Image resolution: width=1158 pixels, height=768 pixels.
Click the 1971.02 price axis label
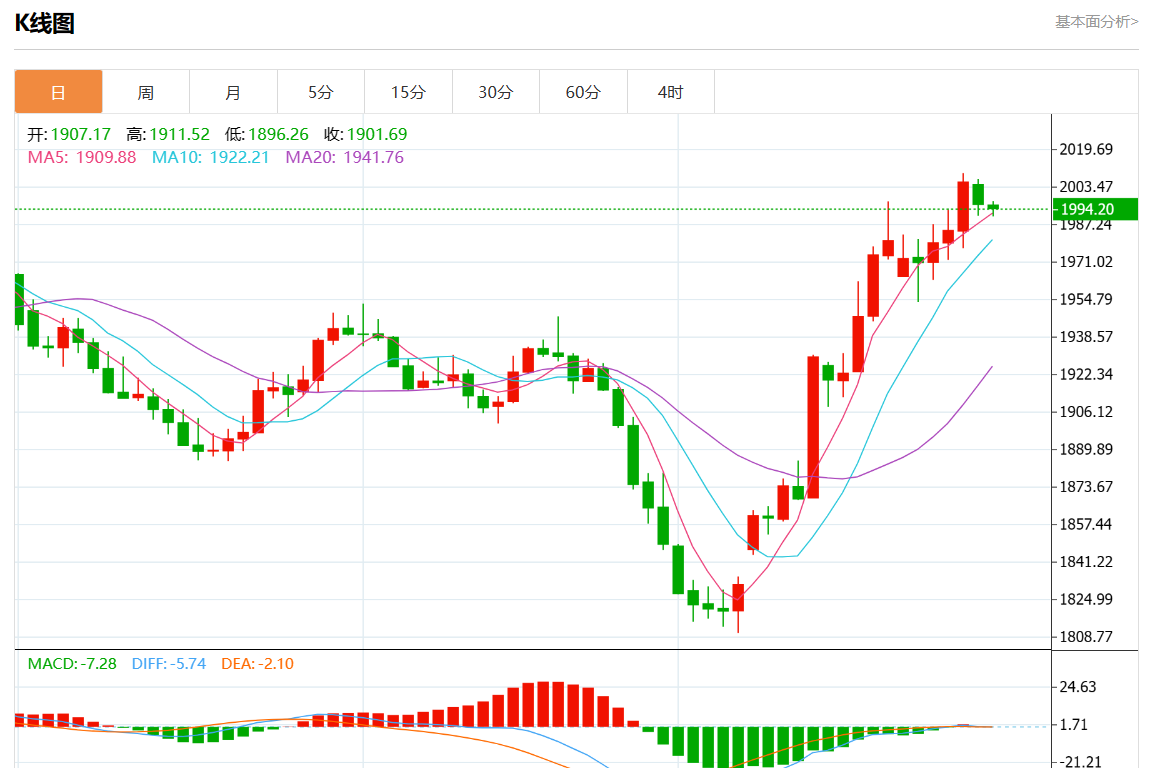point(1086,262)
